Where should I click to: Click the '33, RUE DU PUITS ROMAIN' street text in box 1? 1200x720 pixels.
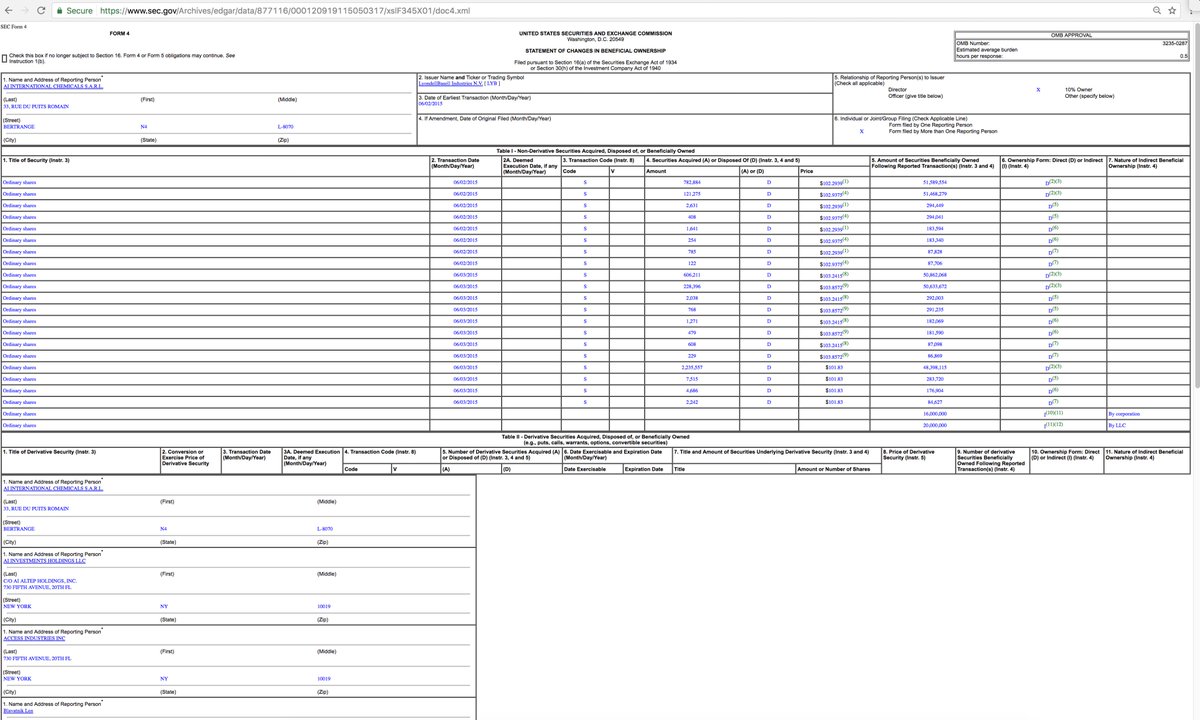click(x=37, y=106)
